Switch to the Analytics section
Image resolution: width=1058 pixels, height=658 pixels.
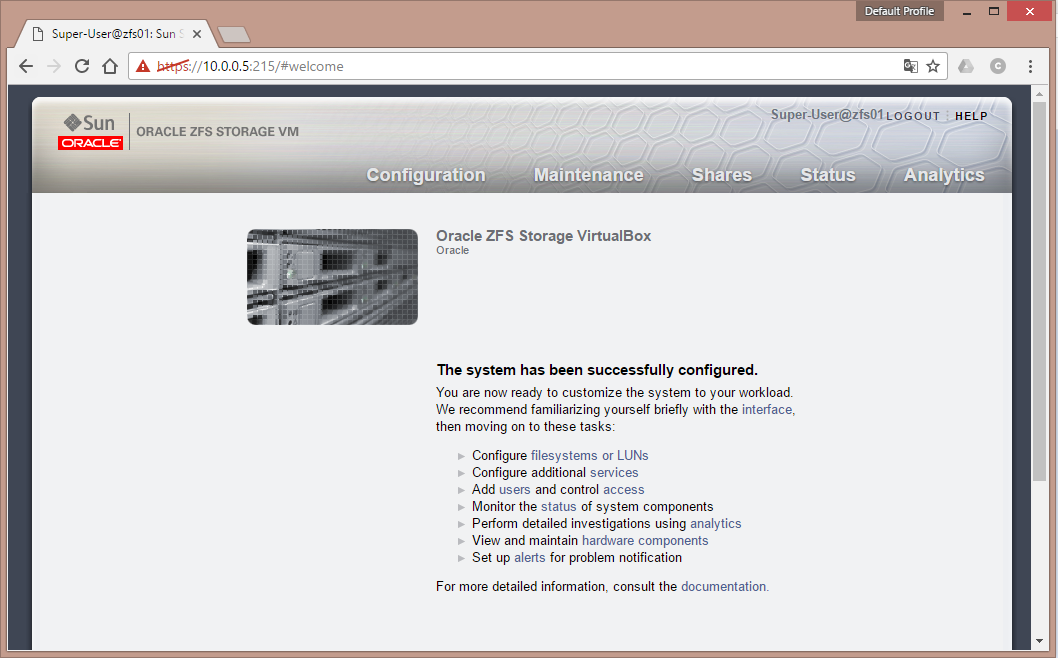944,175
